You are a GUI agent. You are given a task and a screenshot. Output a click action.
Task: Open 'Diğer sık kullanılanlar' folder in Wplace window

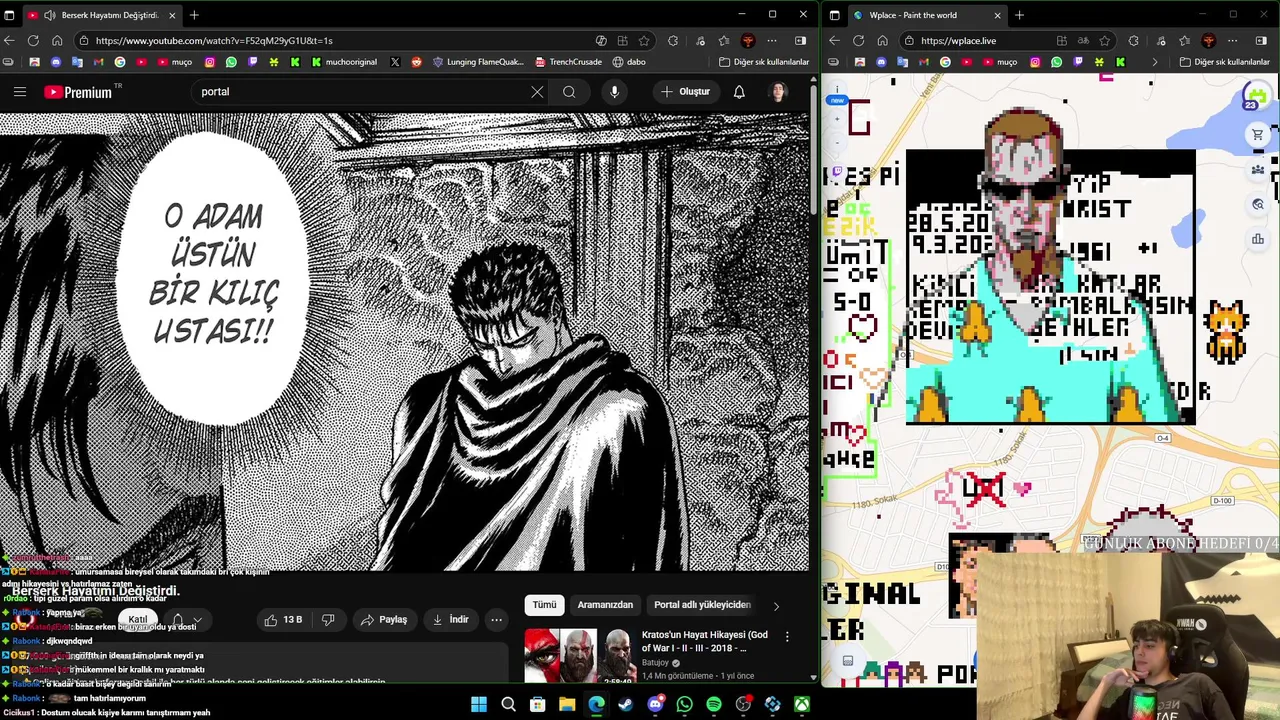pos(1225,62)
